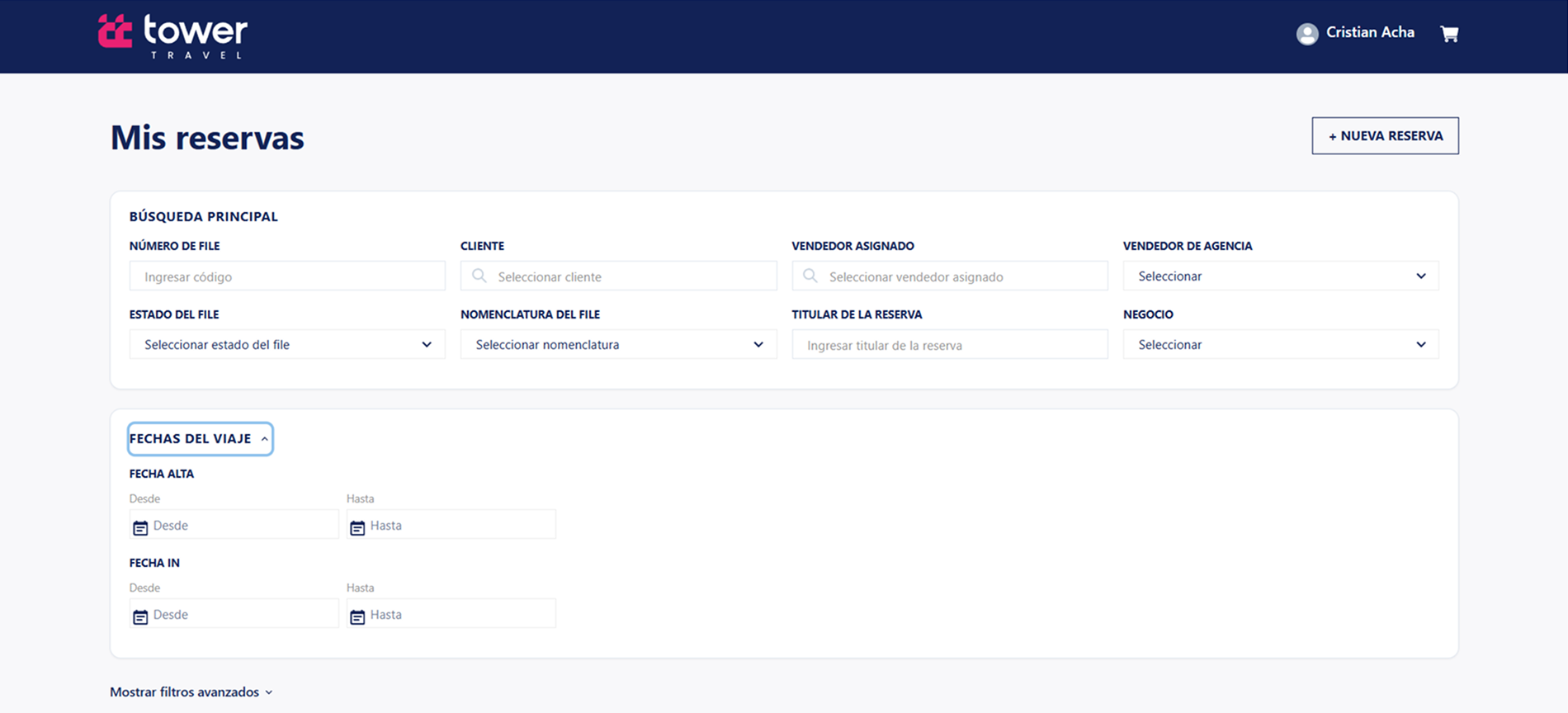Open the shopping cart icon
The width and height of the screenshot is (1568, 713).
tap(1449, 34)
